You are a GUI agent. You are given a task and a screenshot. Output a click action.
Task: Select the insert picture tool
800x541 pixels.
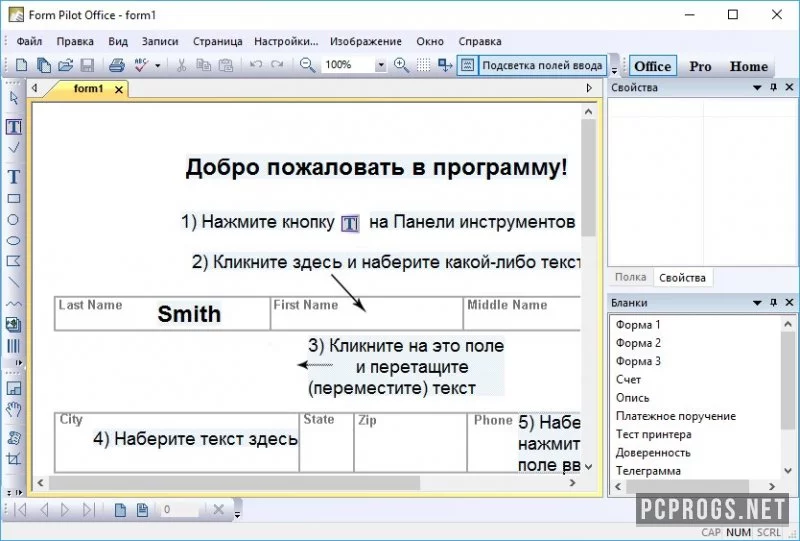(x=13, y=324)
